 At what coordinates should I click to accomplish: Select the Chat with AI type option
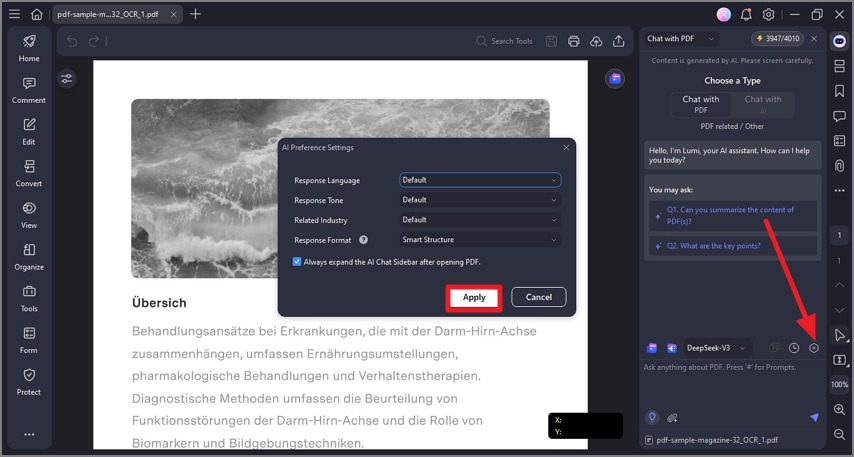[x=762, y=104]
